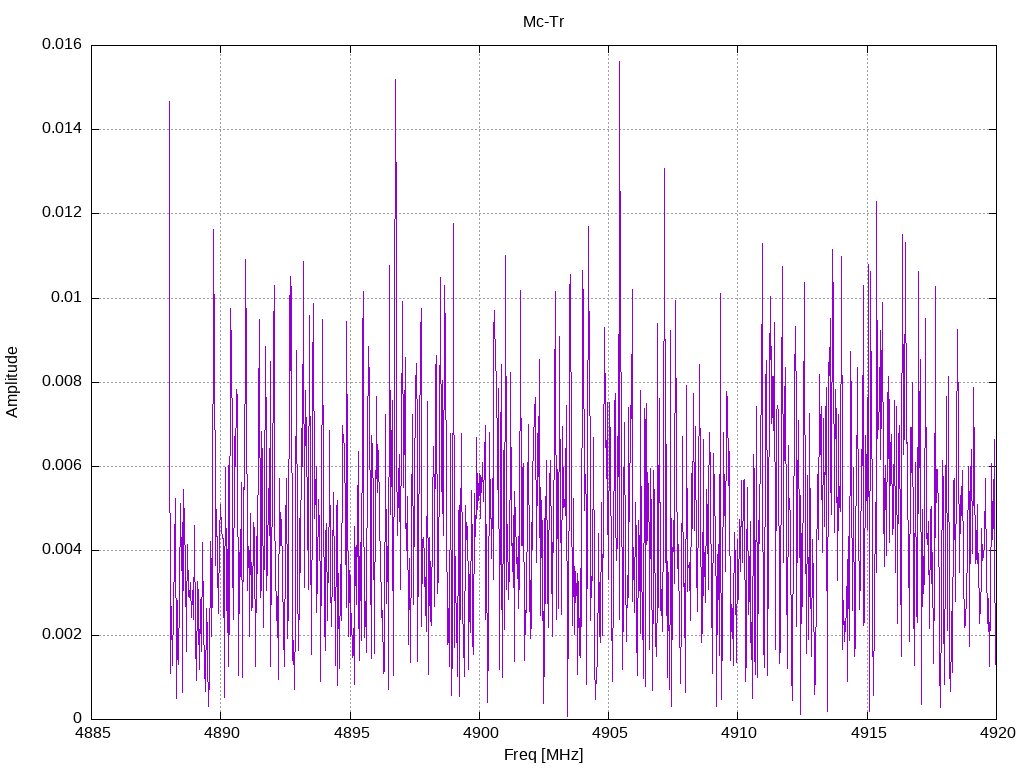This screenshot has height=768, width=1024.
Task: Click the 0.006 y-axis tick label
Action: 62,466
